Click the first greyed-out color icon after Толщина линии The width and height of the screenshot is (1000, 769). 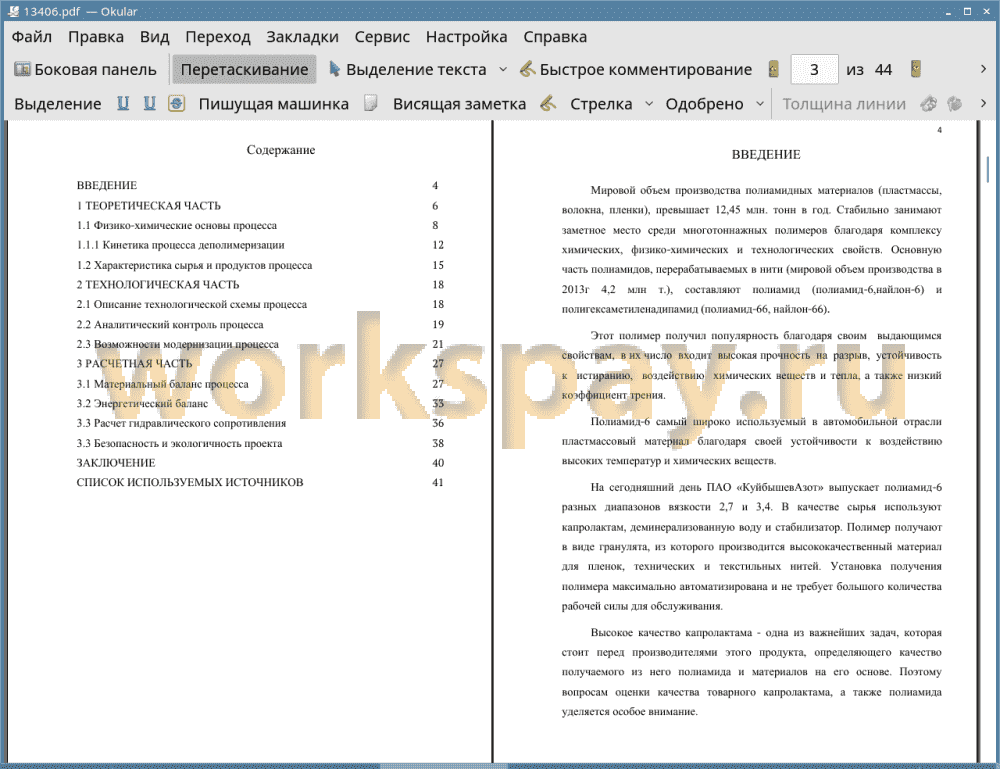coord(929,103)
